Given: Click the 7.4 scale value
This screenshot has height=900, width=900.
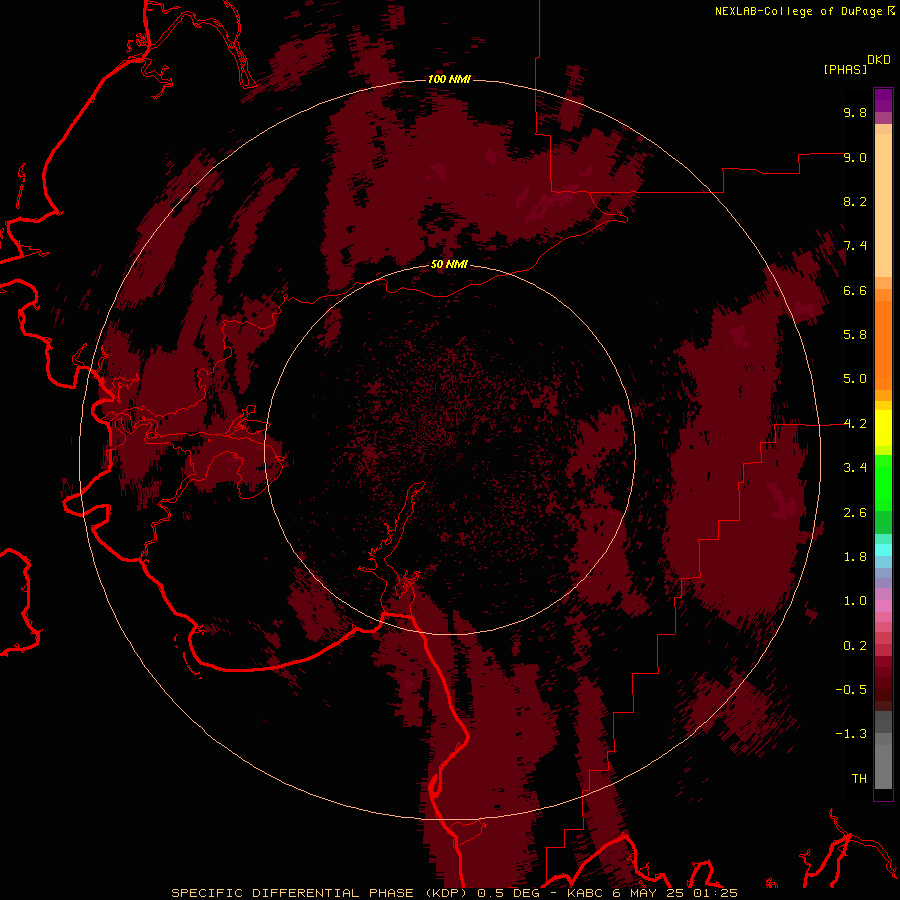Looking at the screenshot, I should pyautogui.click(x=855, y=246).
